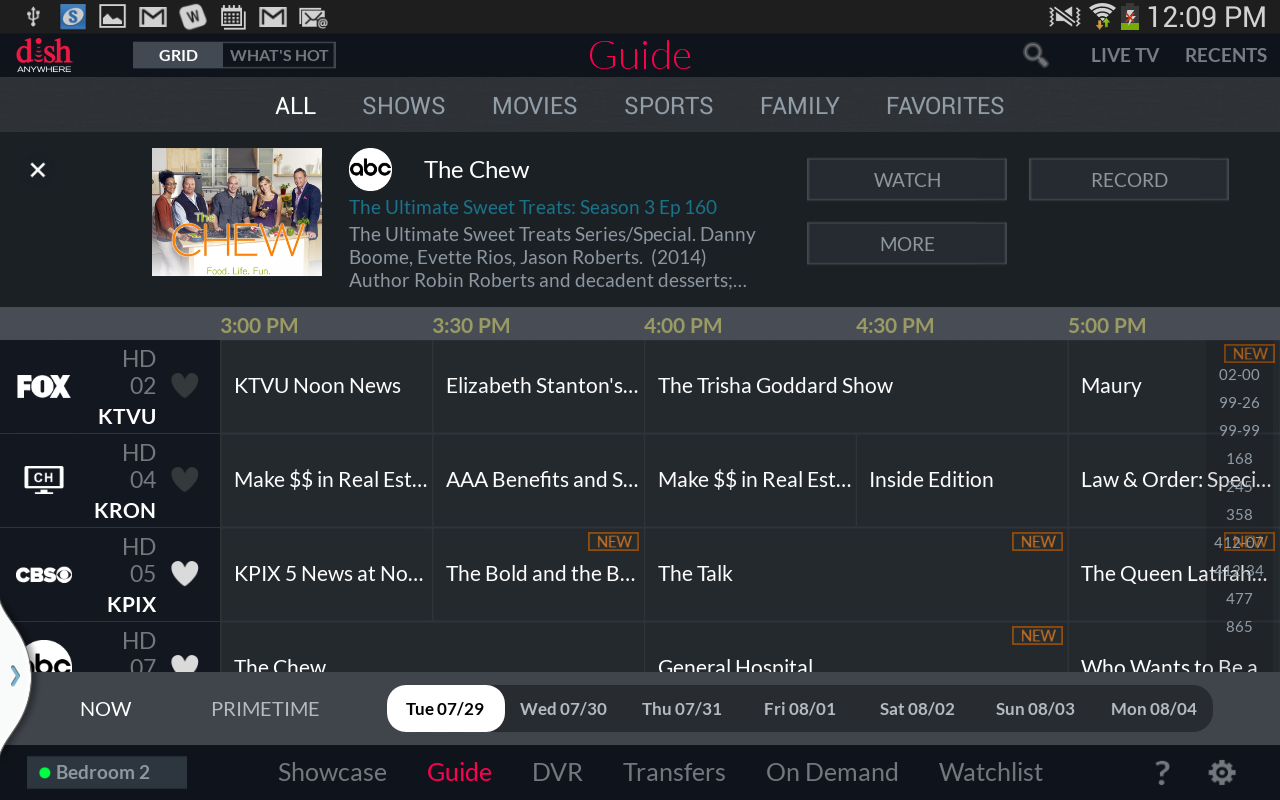Select KPIX 5 News at No… program

pyautogui.click(x=327, y=574)
